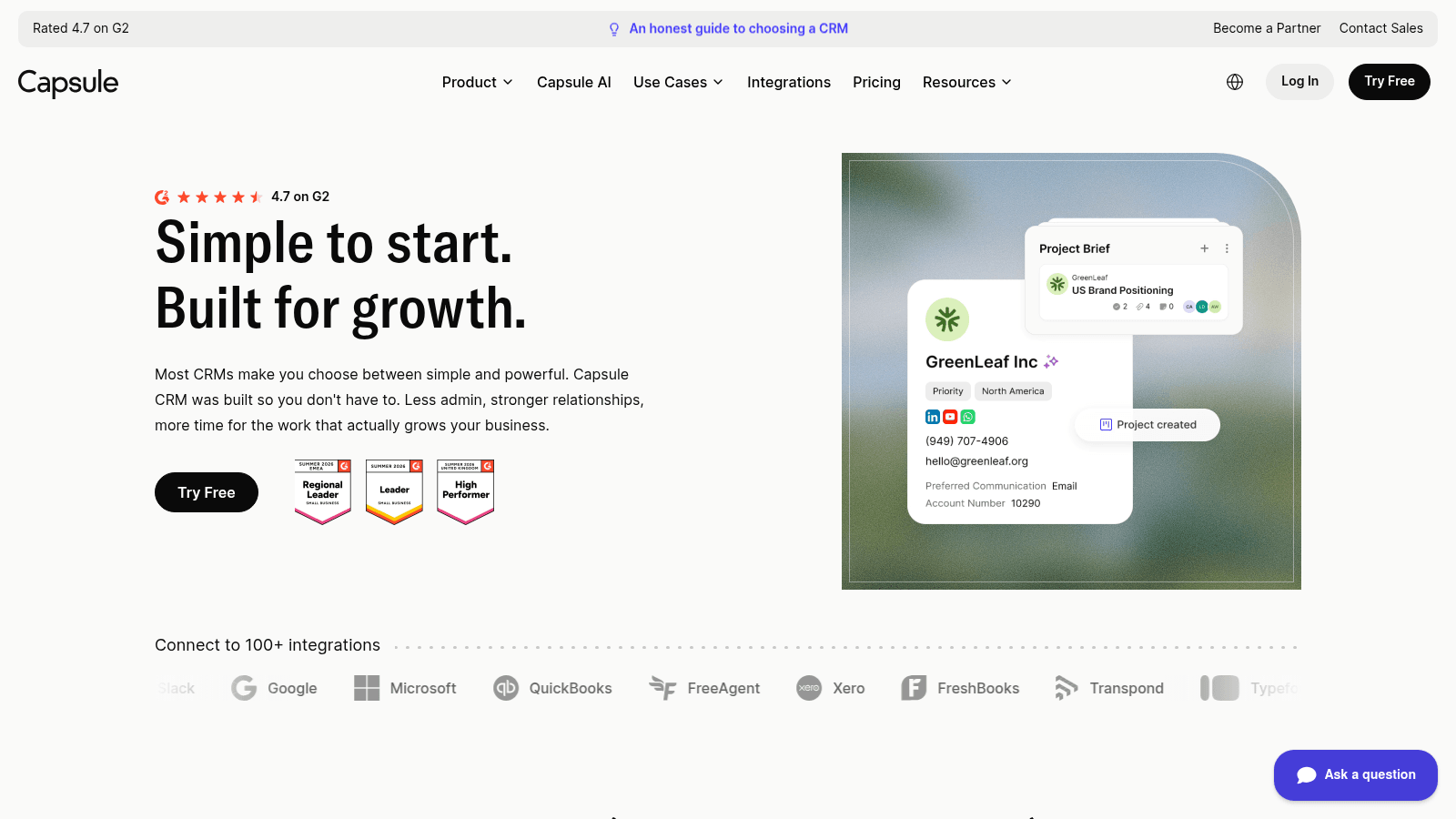Follow the Become a Partner link
This screenshot has width=1456, height=819.
1267,28
